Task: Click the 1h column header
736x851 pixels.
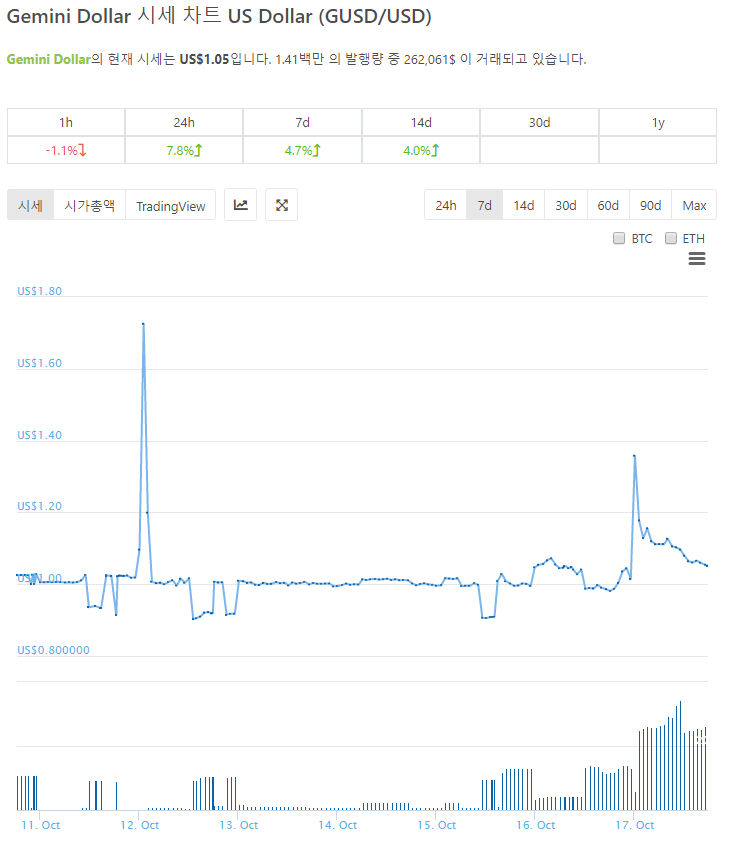Action: pyautogui.click(x=66, y=123)
